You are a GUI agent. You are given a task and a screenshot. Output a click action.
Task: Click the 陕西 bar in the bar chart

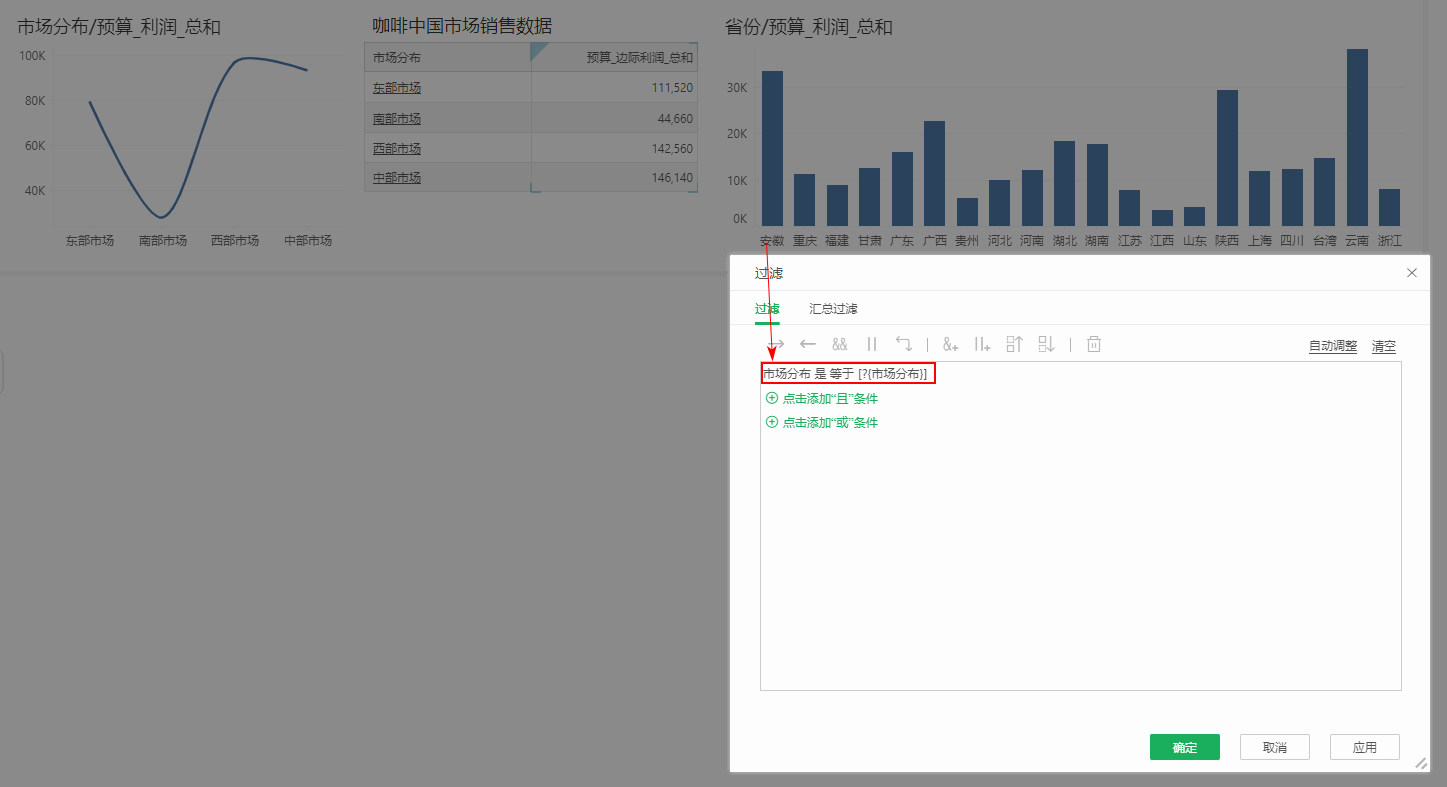point(1227,158)
